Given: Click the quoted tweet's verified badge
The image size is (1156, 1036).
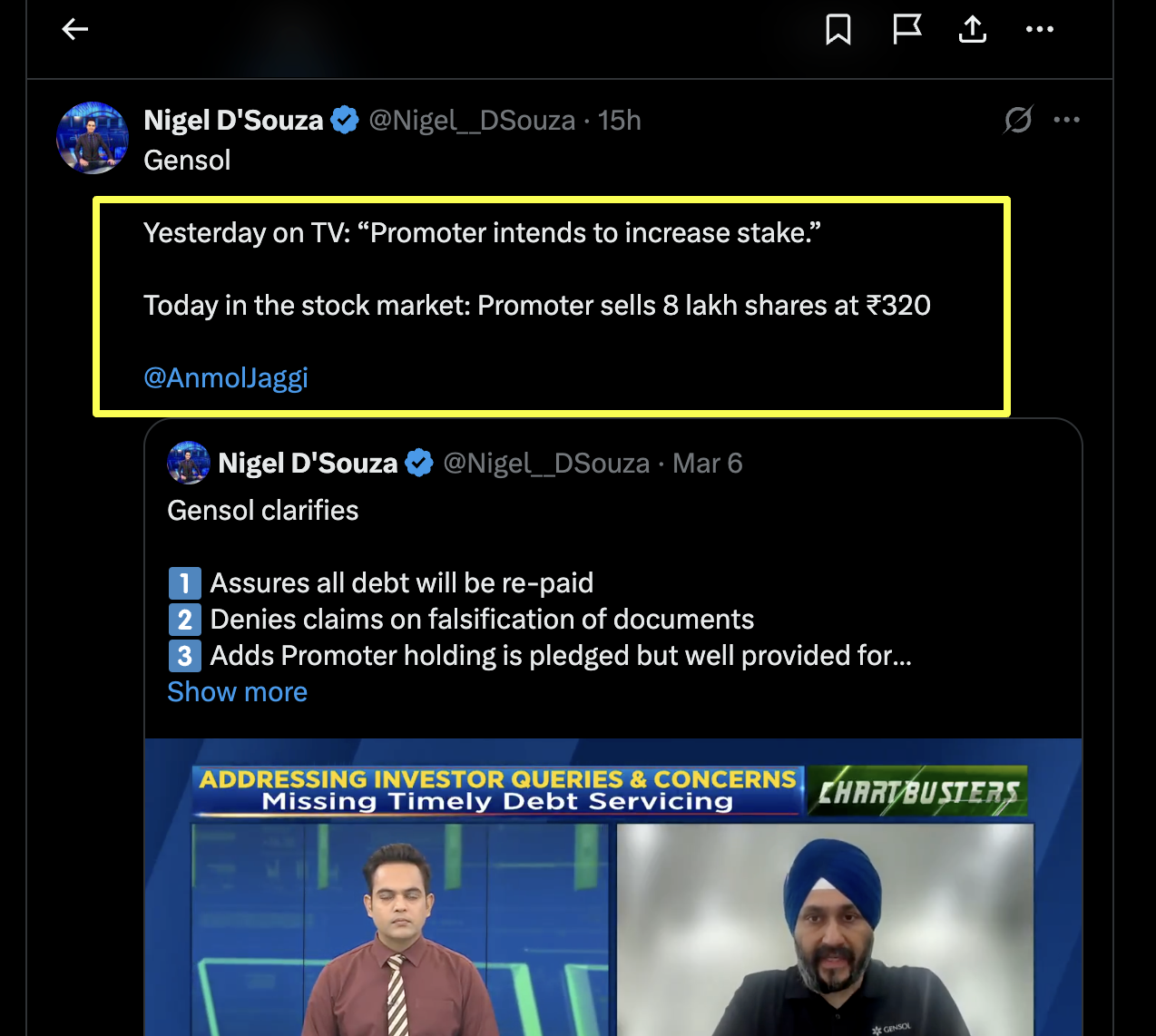Looking at the screenshot, I should click(419, 464).
